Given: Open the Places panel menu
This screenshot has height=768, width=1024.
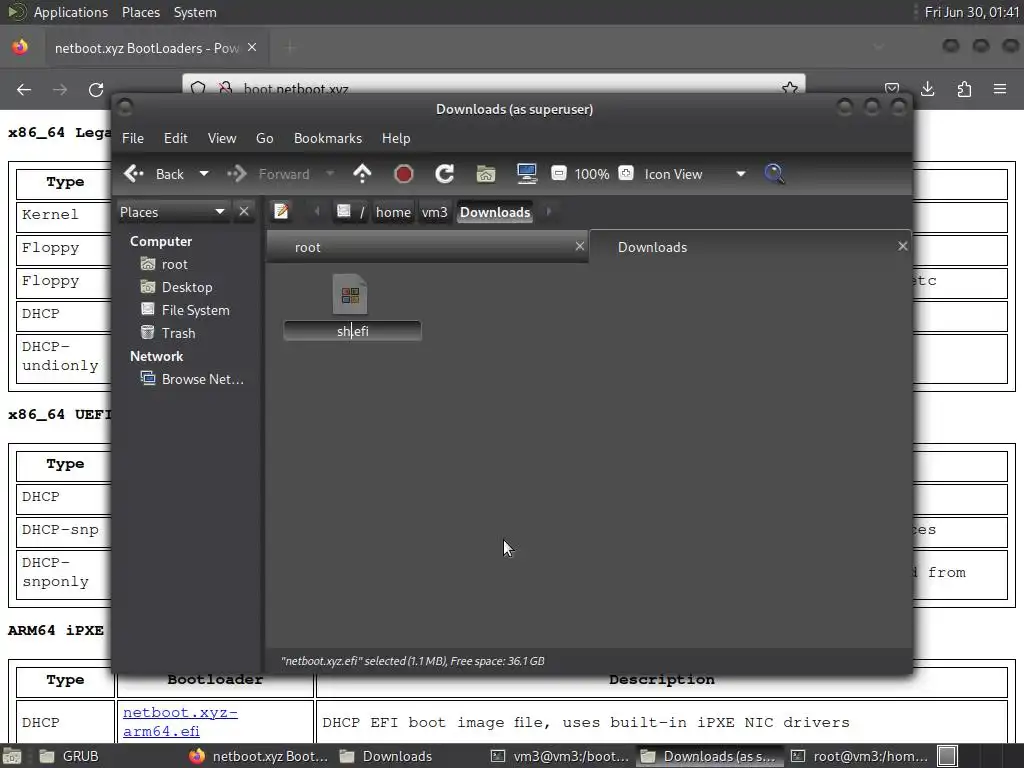Looking at the screenshot, I should point(141,12).
